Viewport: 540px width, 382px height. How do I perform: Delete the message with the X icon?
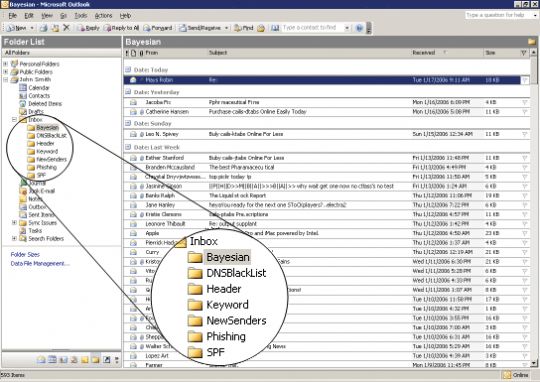[67, 28]
